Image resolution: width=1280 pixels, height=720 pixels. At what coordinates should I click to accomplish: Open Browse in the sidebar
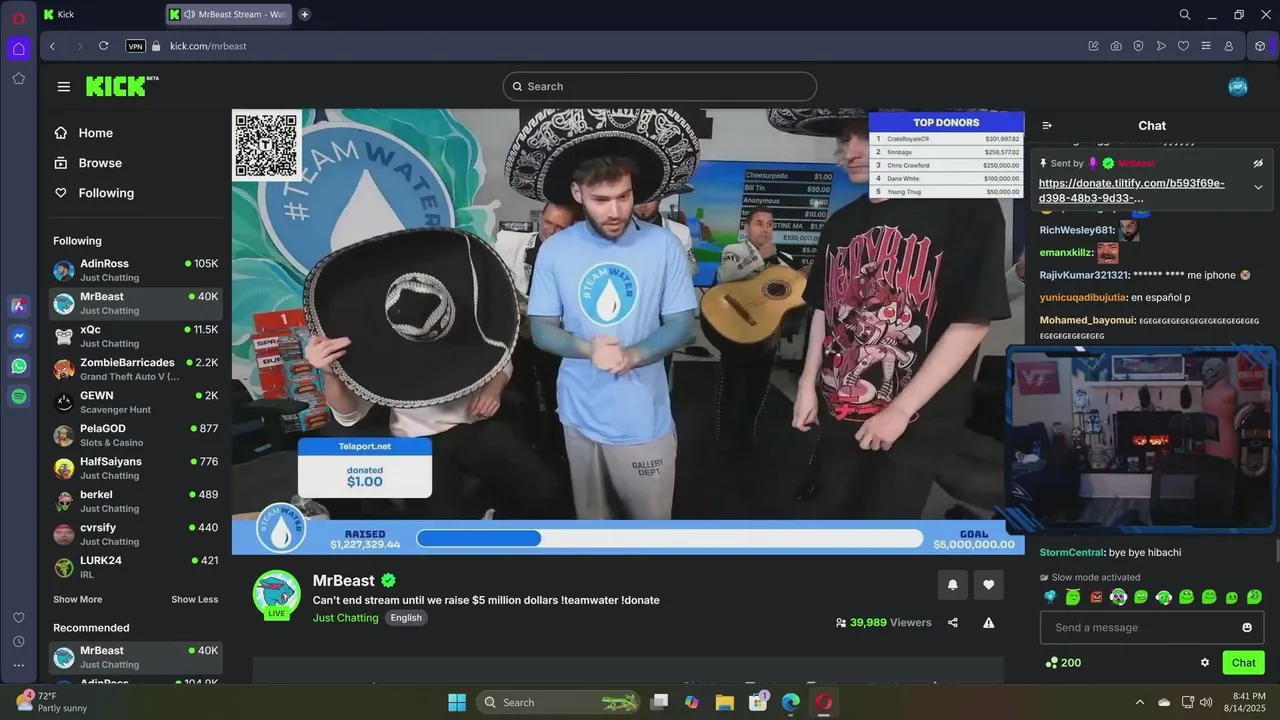(x=89, y=163)
